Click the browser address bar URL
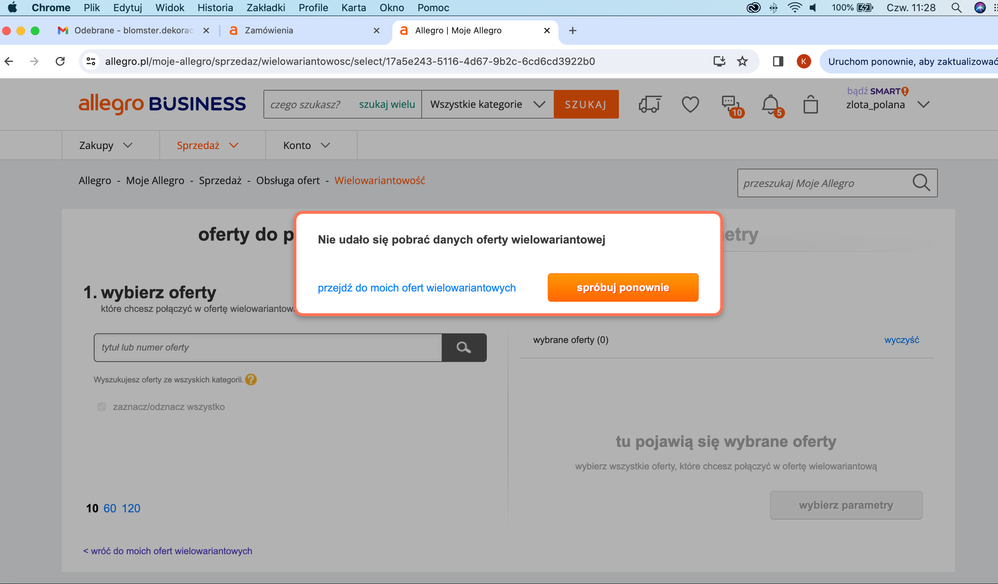Image resolution: width=998 pixels, height=584 pixels. [350, 61]
